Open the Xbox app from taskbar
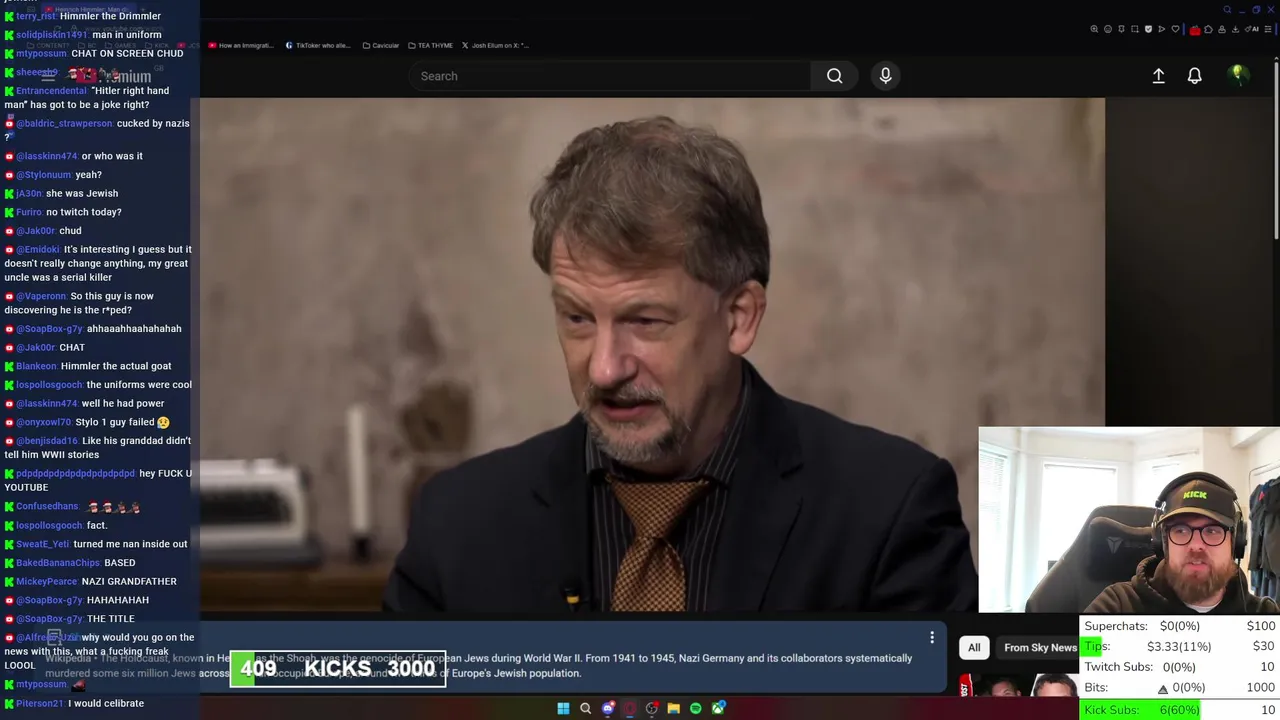 (x=718, y=709)
